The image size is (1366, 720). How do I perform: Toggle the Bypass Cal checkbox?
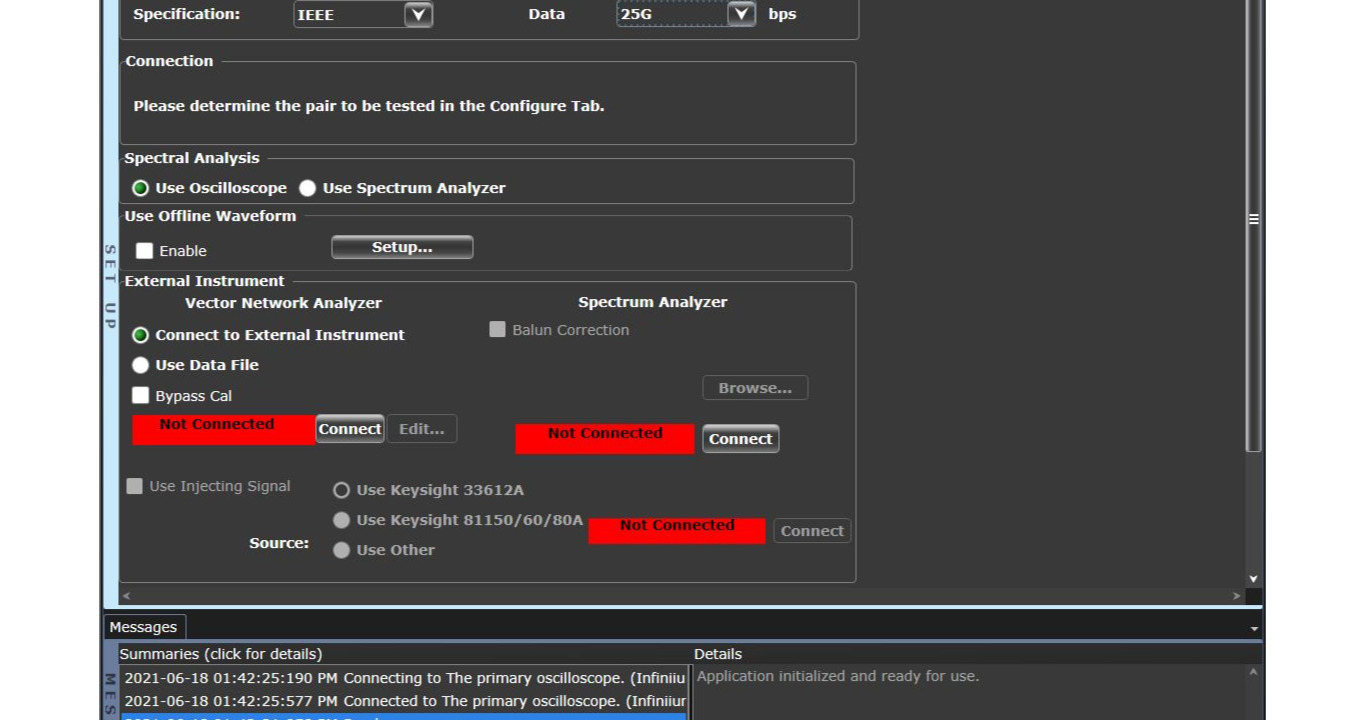pyautogui.click(x=141, y=396)
